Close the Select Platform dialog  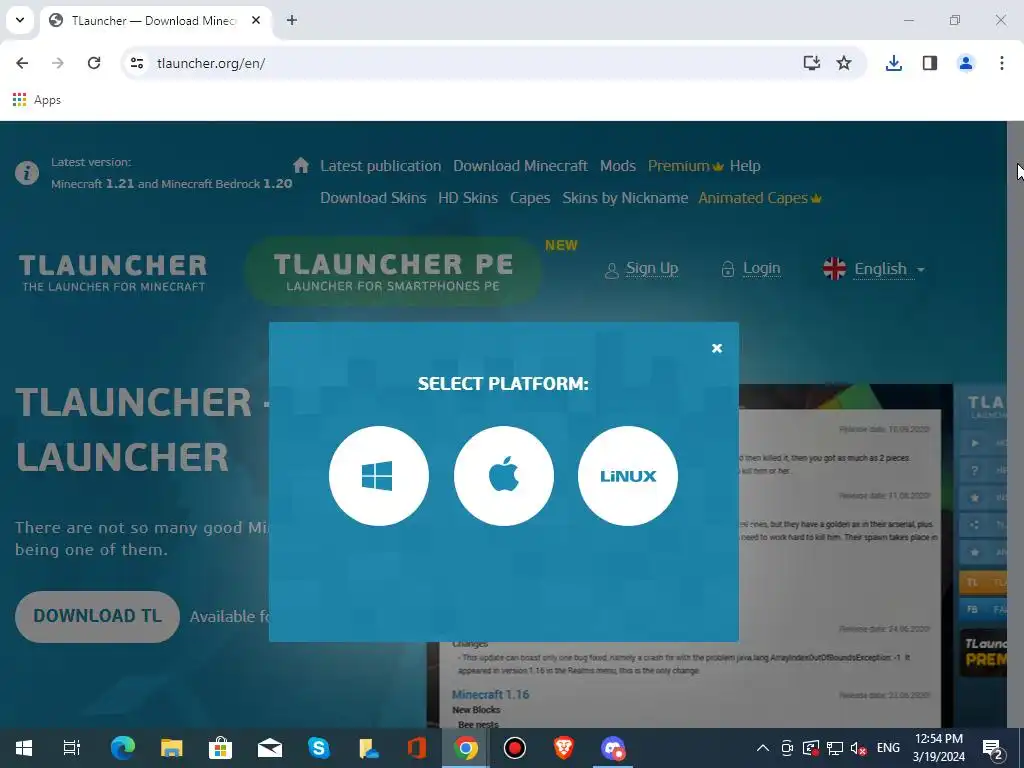(x=716, y=348)
